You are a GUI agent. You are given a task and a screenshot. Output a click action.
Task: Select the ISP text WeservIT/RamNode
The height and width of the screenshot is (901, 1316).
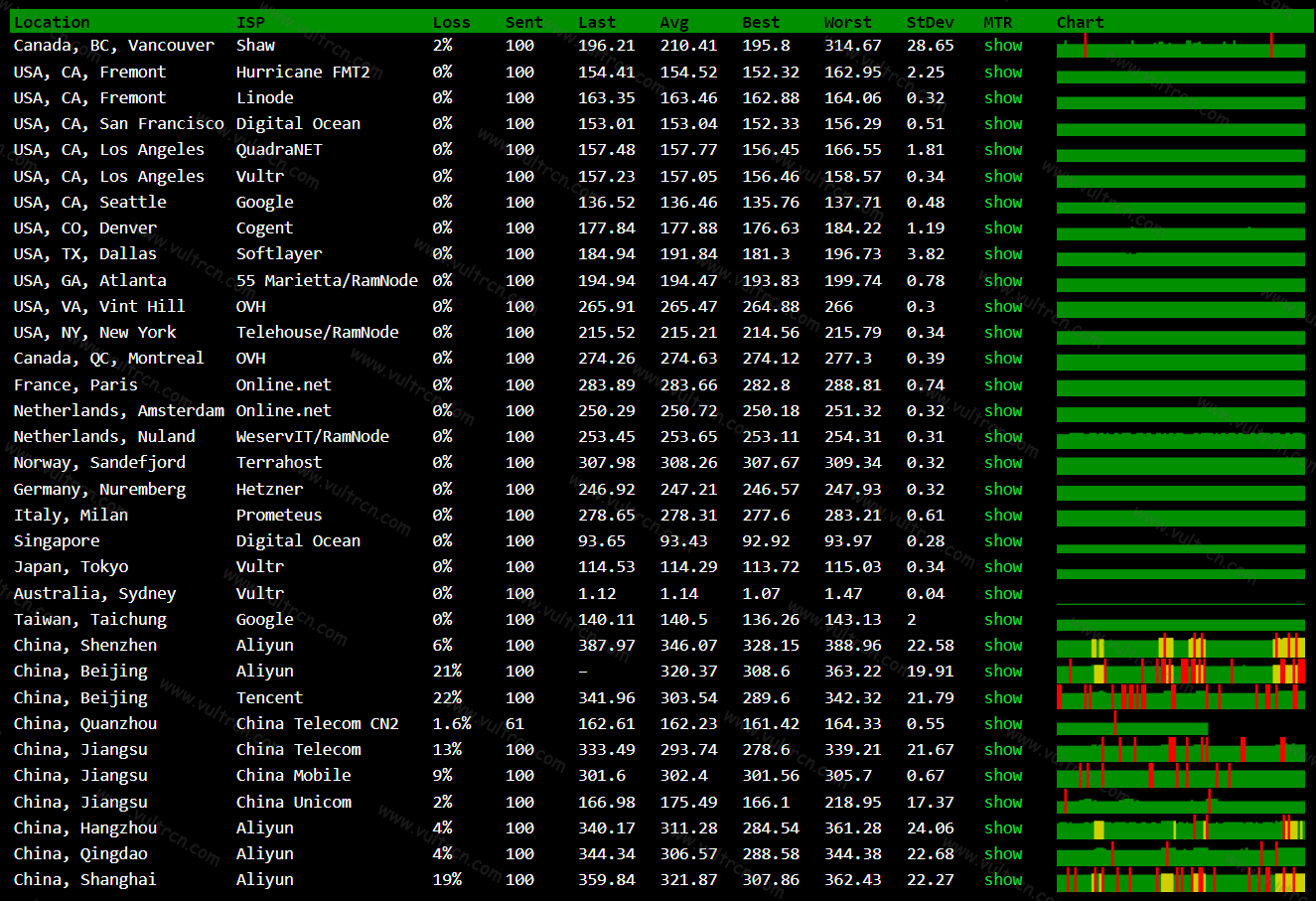313,436
